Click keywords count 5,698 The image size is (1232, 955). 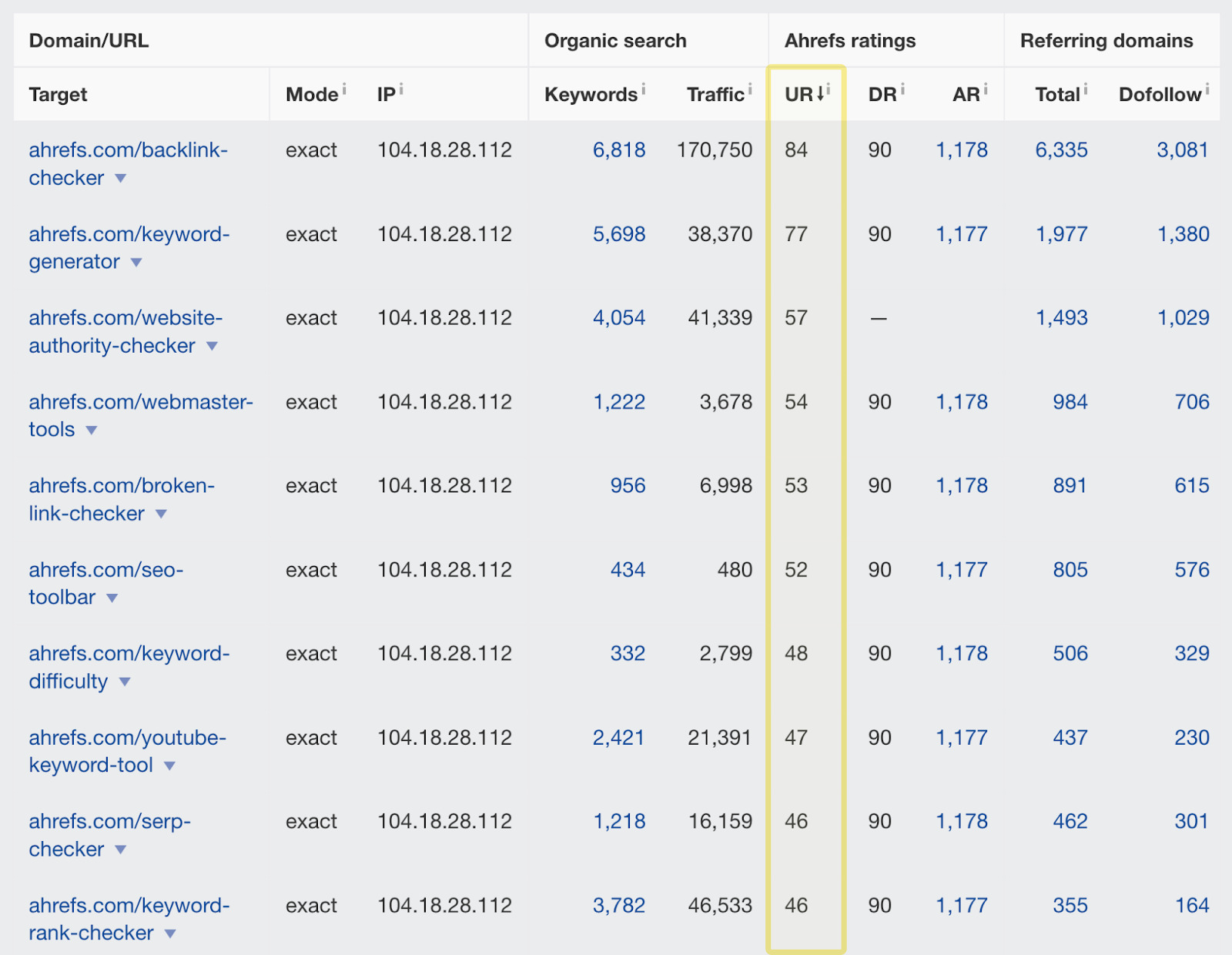[x=619, y=234]
